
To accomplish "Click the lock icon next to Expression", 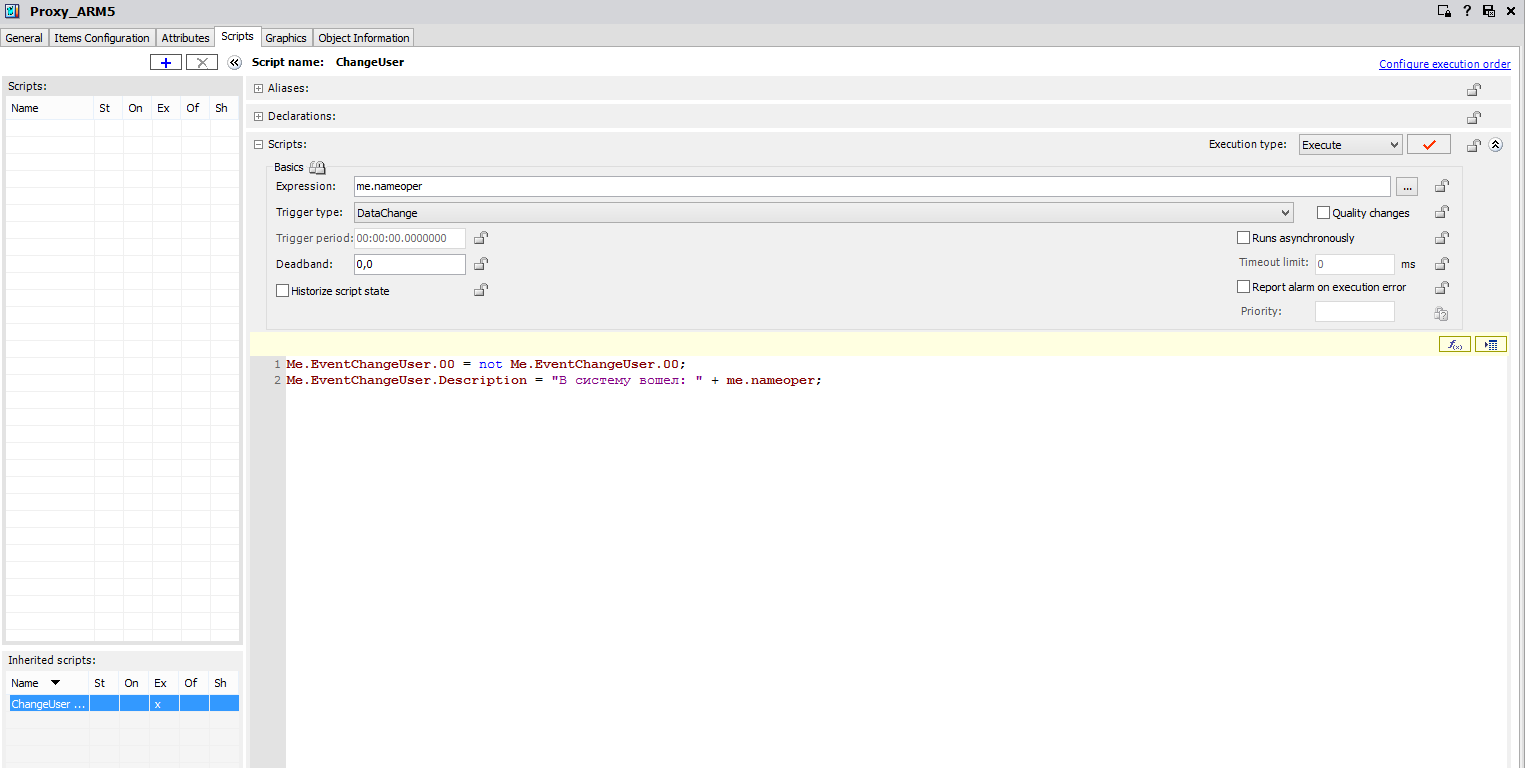I will 1441,186.
